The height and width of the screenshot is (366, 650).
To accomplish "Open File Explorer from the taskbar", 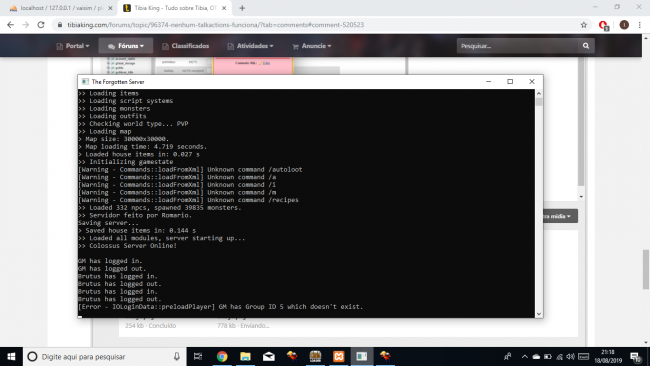I will coord(245,356).
